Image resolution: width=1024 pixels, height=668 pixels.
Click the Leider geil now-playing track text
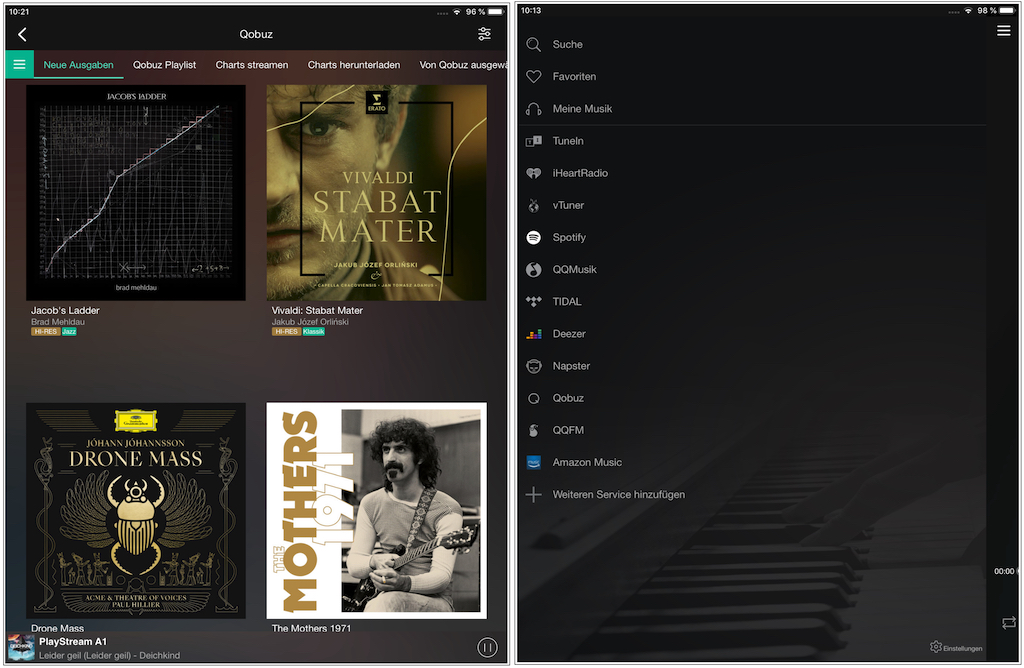[109, 655]
